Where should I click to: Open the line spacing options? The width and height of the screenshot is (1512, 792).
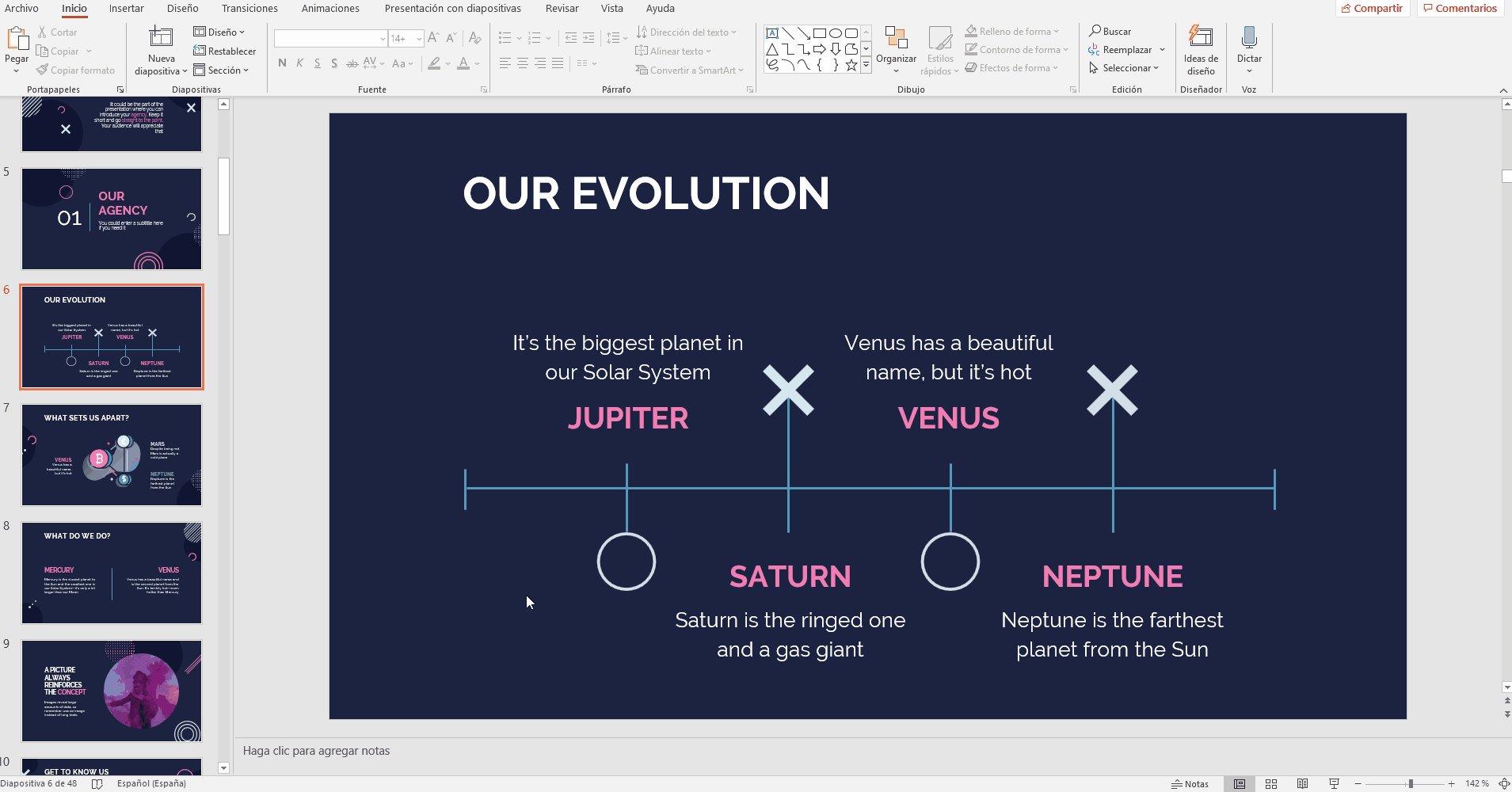tap(616, 38)
